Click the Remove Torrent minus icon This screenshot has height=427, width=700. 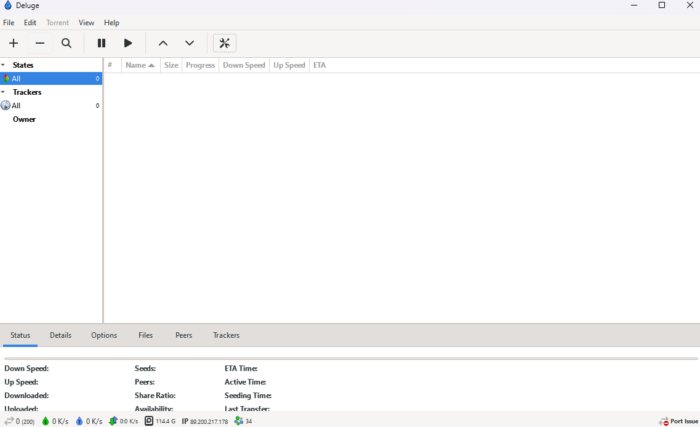point(40,43)
